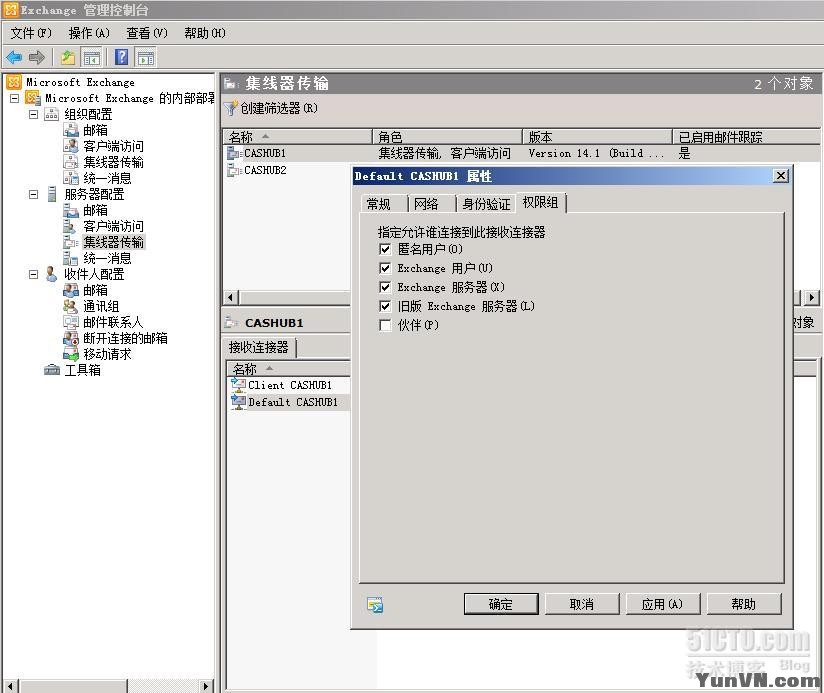
Task: Toggle the action pane toolbar icon
Action: click(x=146, y=57)
